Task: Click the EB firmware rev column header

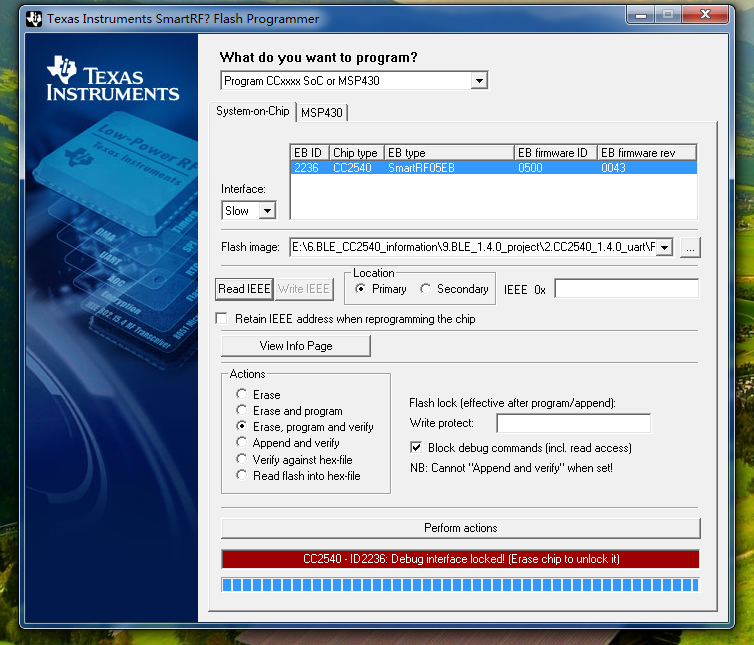Action: click(x=647, y=152)
